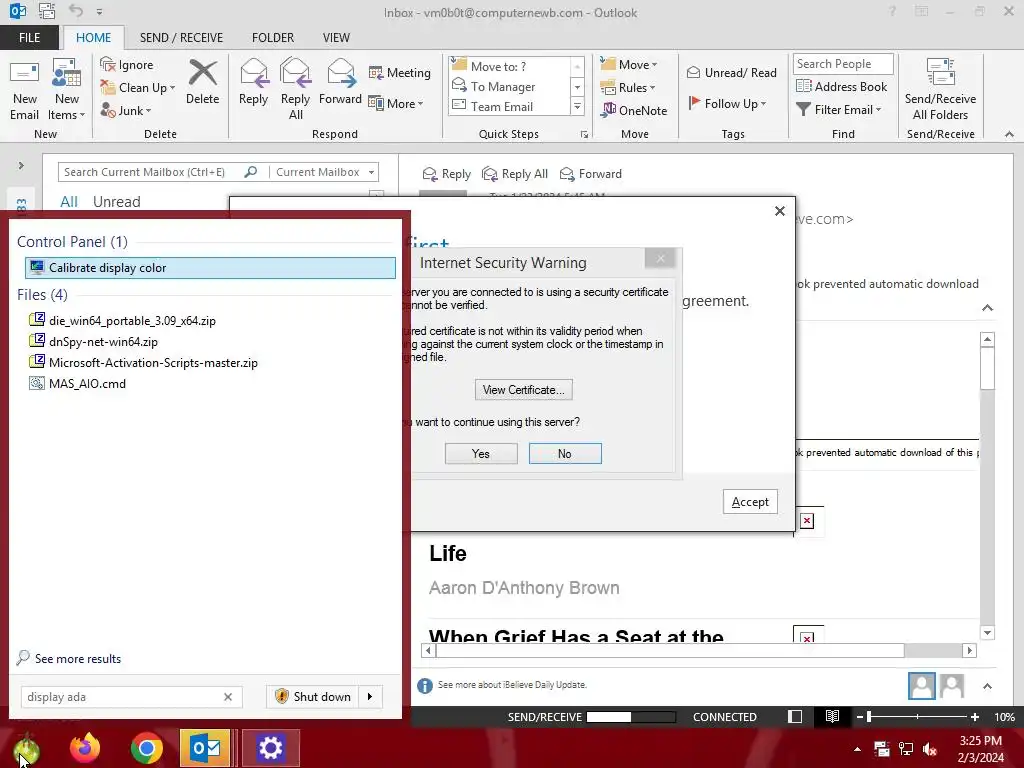Image resolution: width=1024 pixels, height=768 pixels.
Task: Open die_win64_portable_3.09_x64.zip file
Action: click(132, 321)
